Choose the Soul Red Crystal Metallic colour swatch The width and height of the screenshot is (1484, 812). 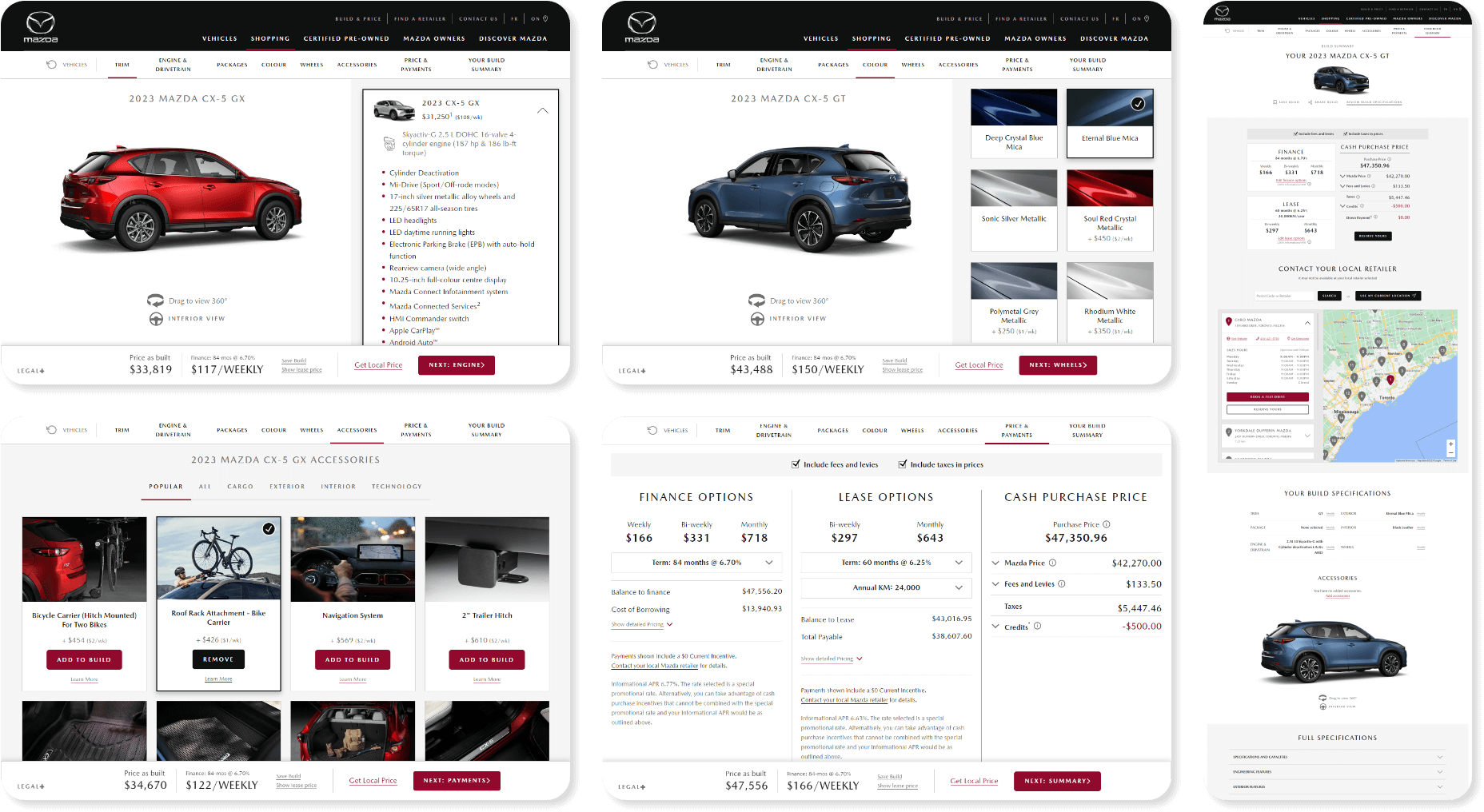point(1110,189)
